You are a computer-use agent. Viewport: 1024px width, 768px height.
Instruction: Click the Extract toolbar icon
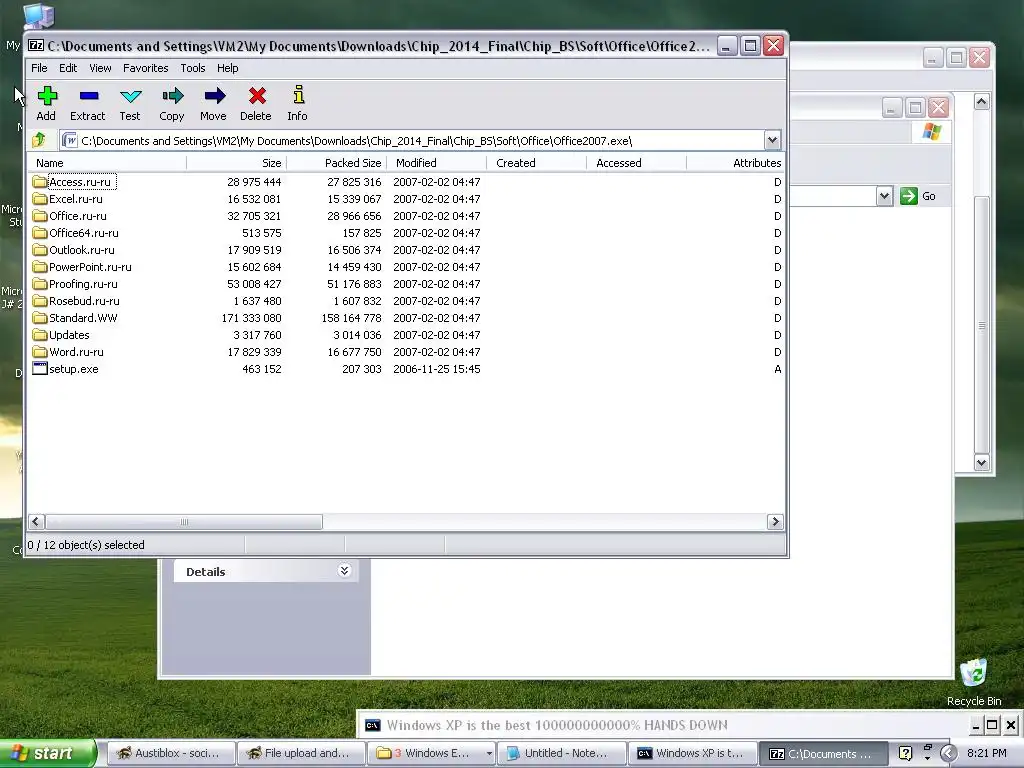click(89, 96)
